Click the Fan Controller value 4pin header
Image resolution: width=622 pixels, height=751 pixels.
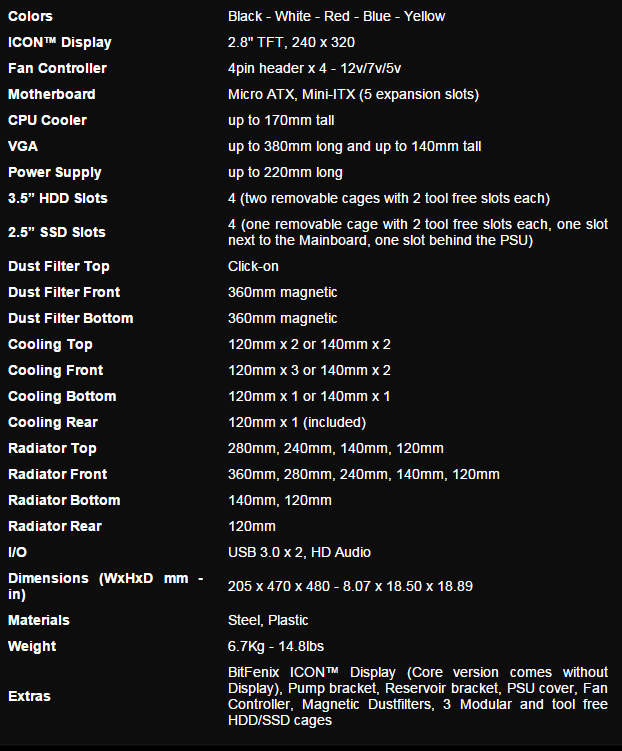pyautogui.click(x=314, y=68)
